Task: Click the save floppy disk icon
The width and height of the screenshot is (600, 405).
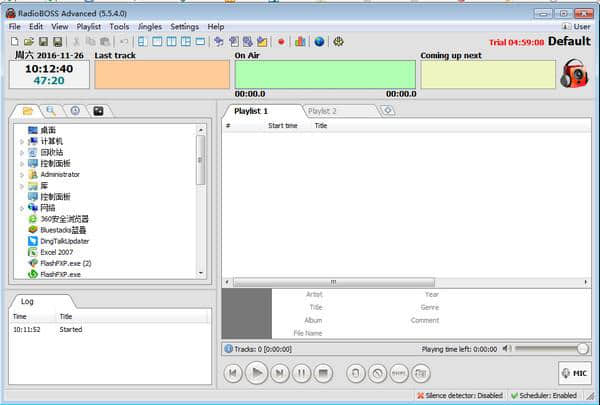Action: click(43, 42)
